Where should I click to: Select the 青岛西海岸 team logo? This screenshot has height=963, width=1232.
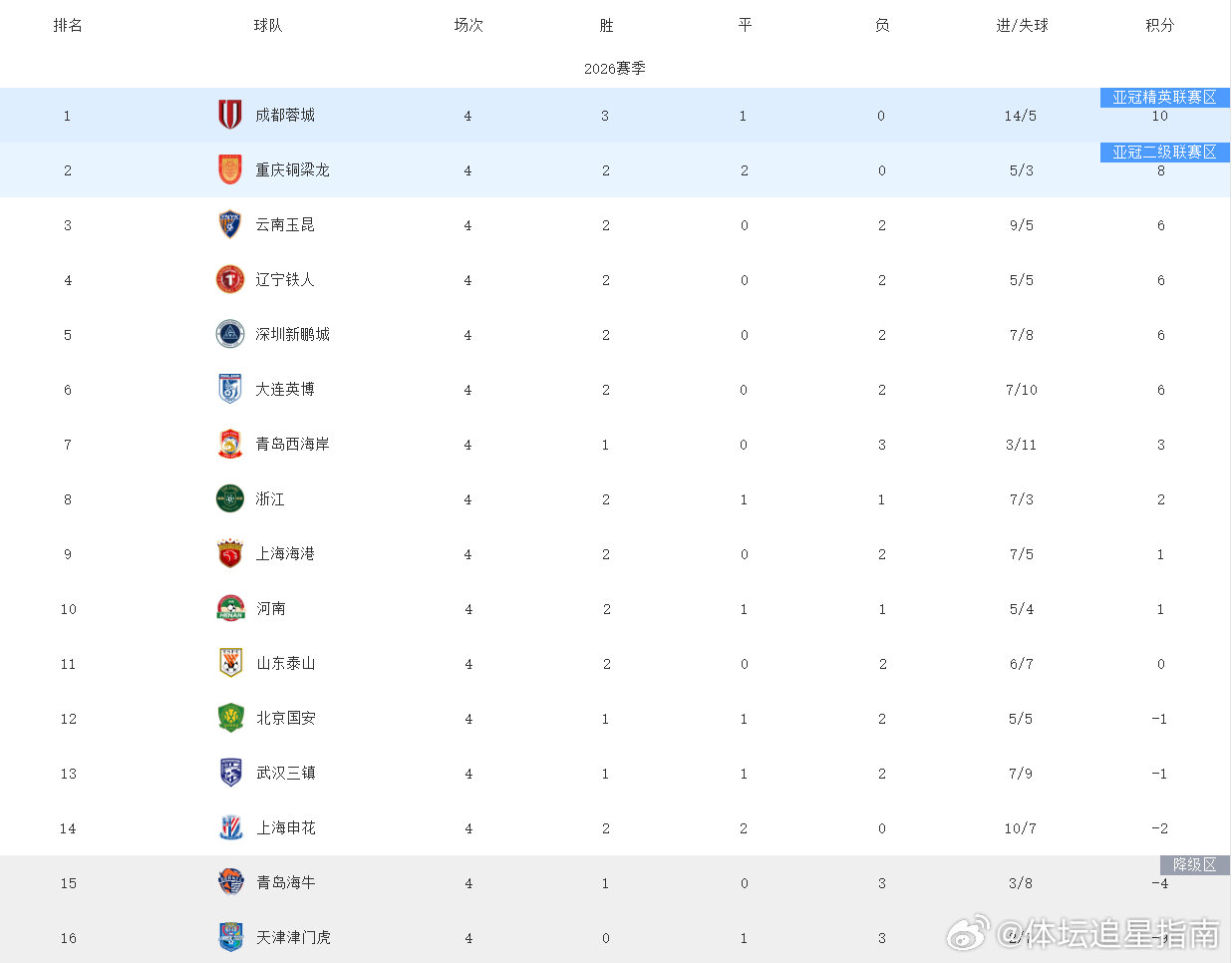click(x=230, y=444)
